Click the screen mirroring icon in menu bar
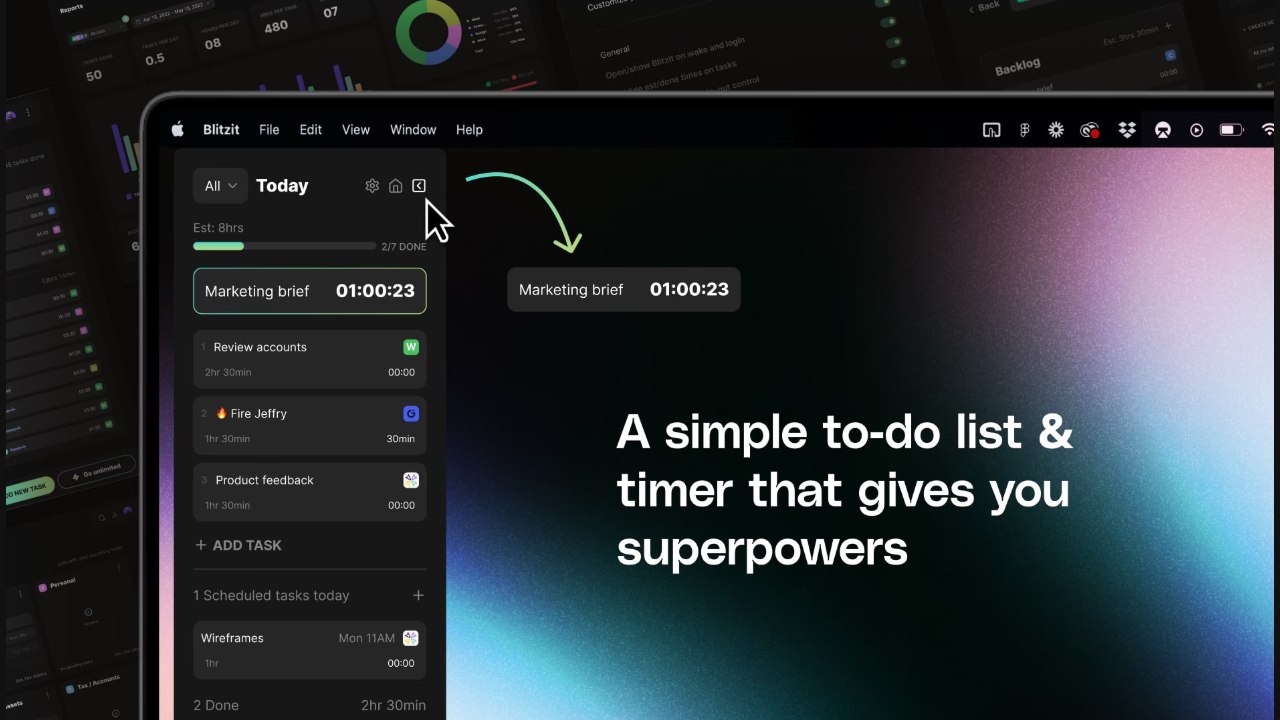This screenshot has width=1280, height=720. pos(992,130)
